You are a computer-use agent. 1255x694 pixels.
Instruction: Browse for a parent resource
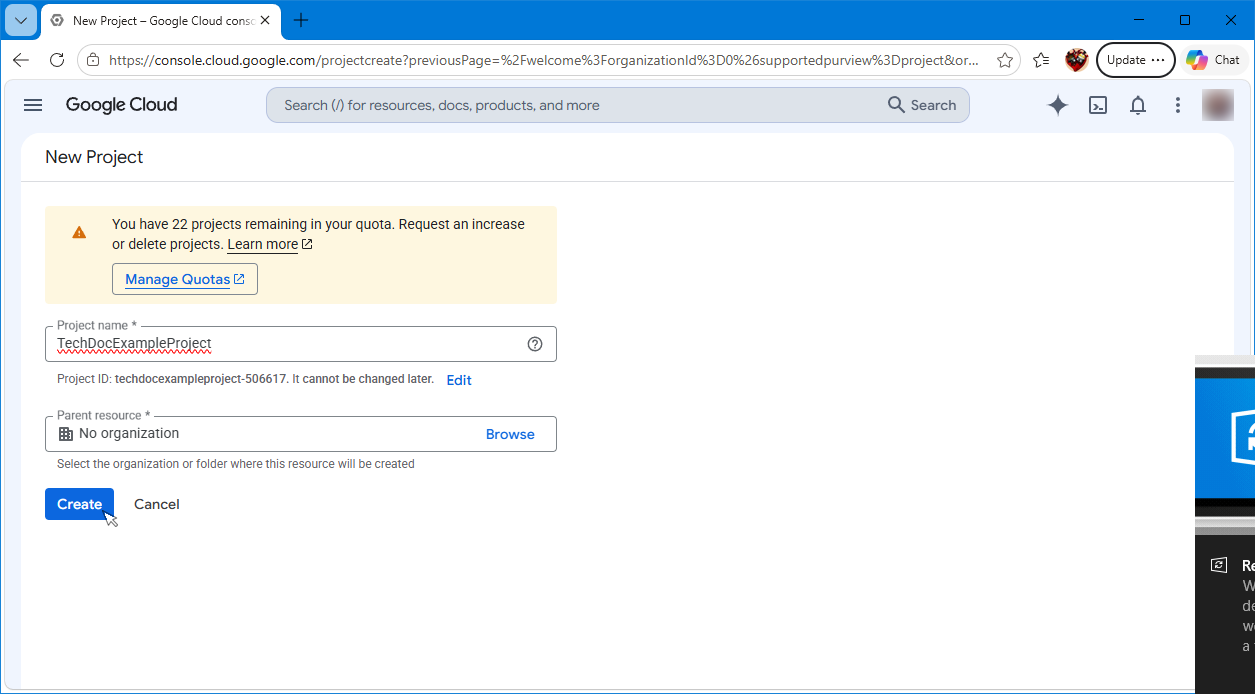(x=510, y=434)
